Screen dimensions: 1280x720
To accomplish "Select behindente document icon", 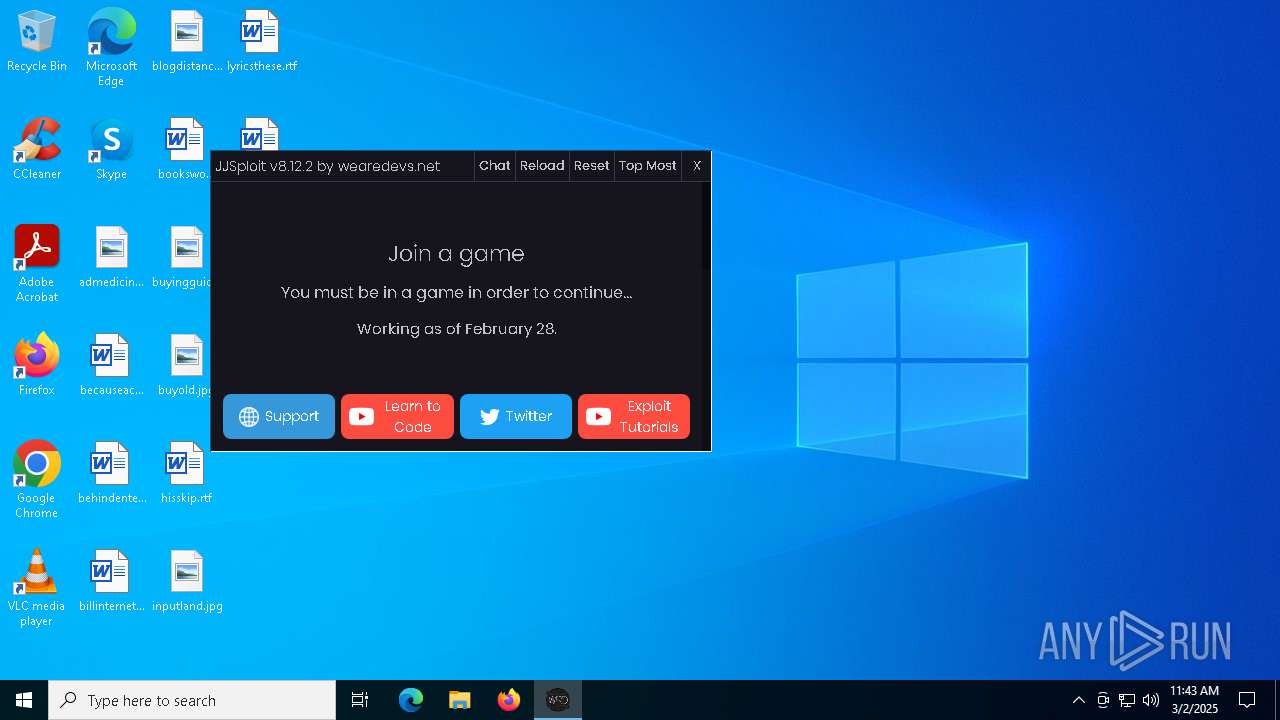I will coord(111,473).
